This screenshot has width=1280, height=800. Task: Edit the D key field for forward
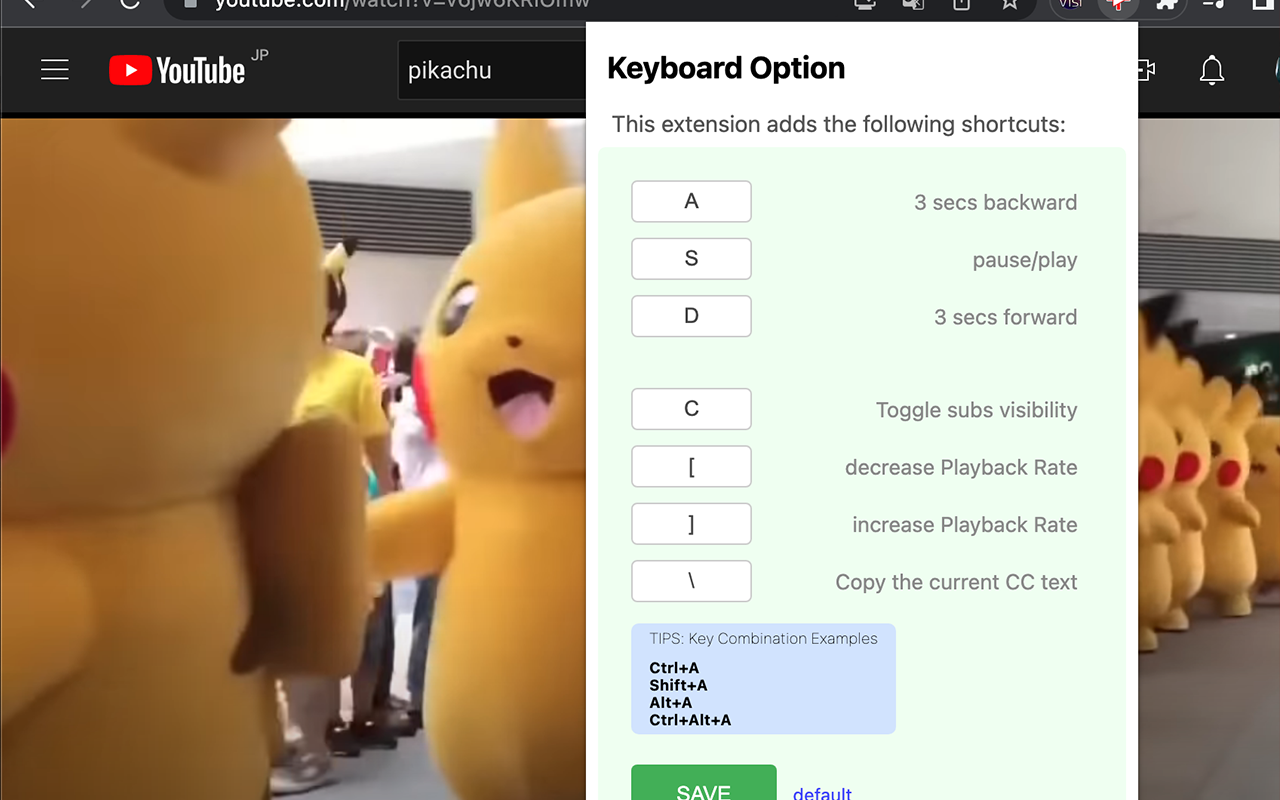coord(691,316)
